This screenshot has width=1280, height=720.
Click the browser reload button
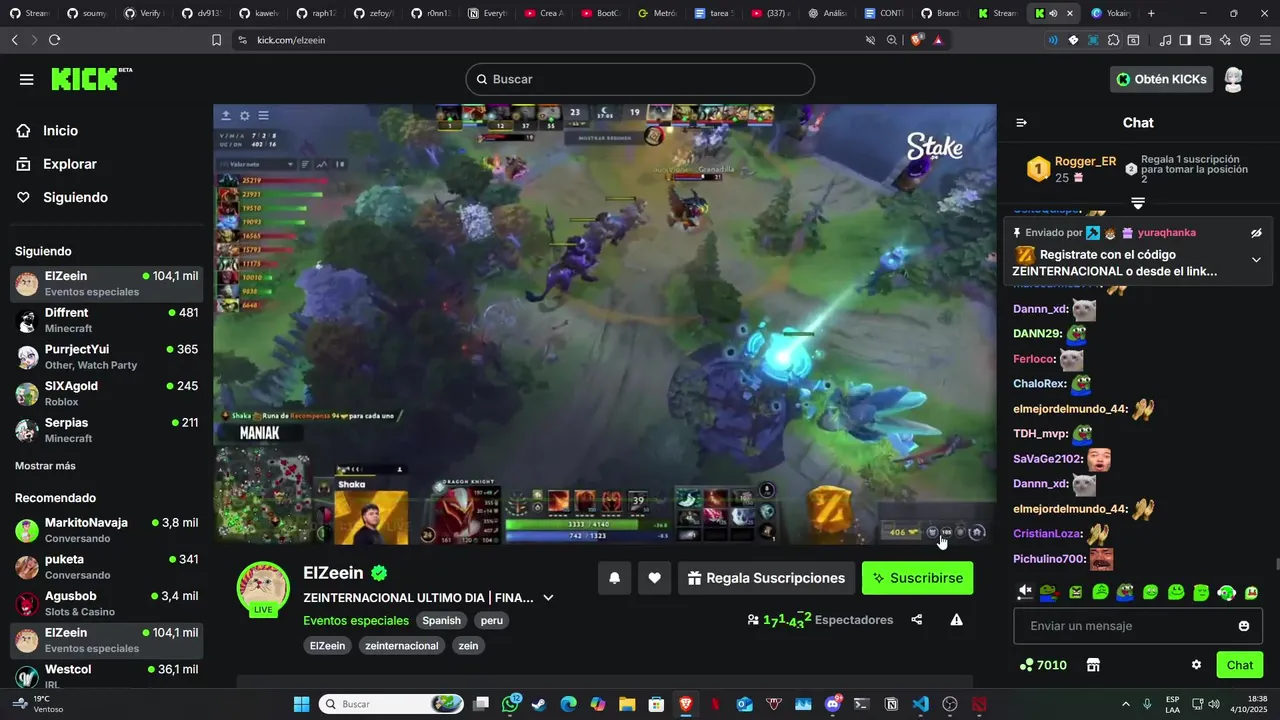point(54,40)
